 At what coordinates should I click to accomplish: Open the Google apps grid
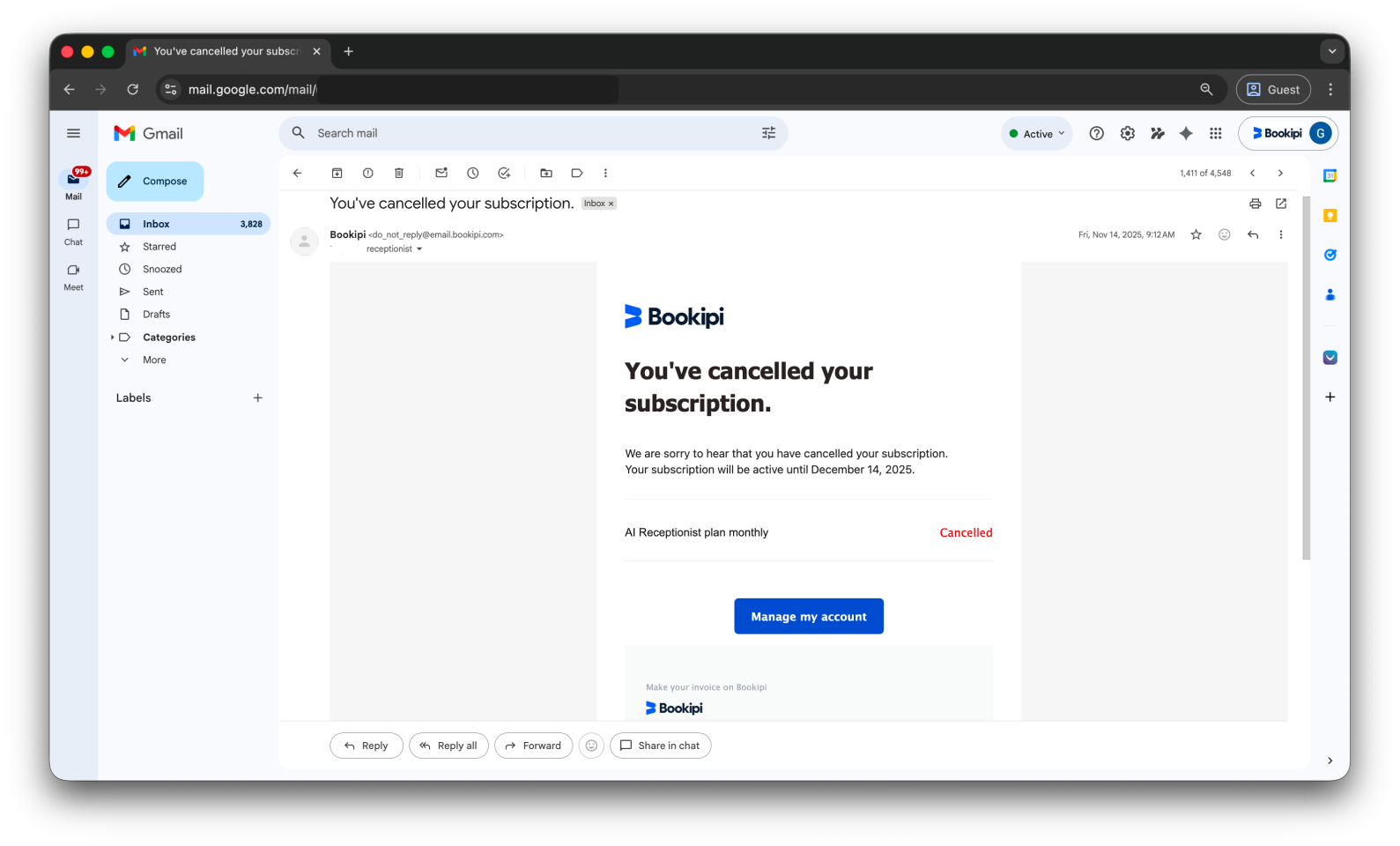coord(1216,133)
